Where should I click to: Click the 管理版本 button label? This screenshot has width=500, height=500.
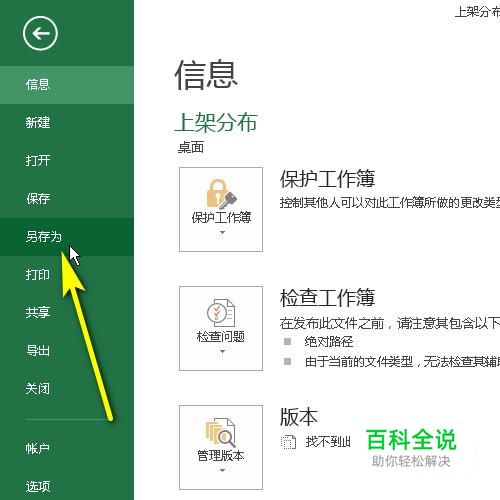(x=221, y=456)
